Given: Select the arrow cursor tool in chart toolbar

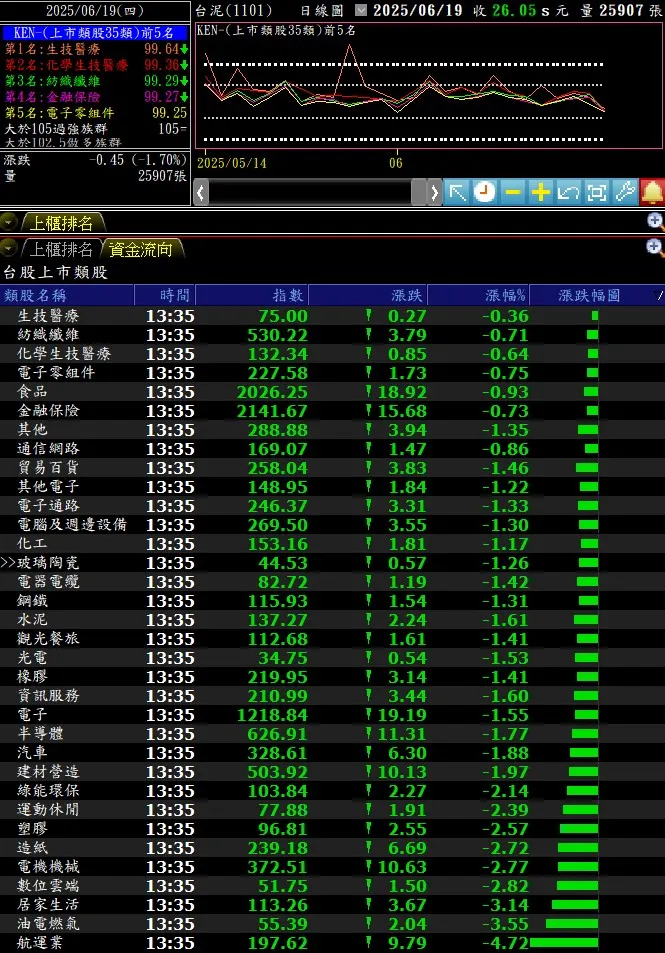Looking at the screenshot, I should click(457, 193).
